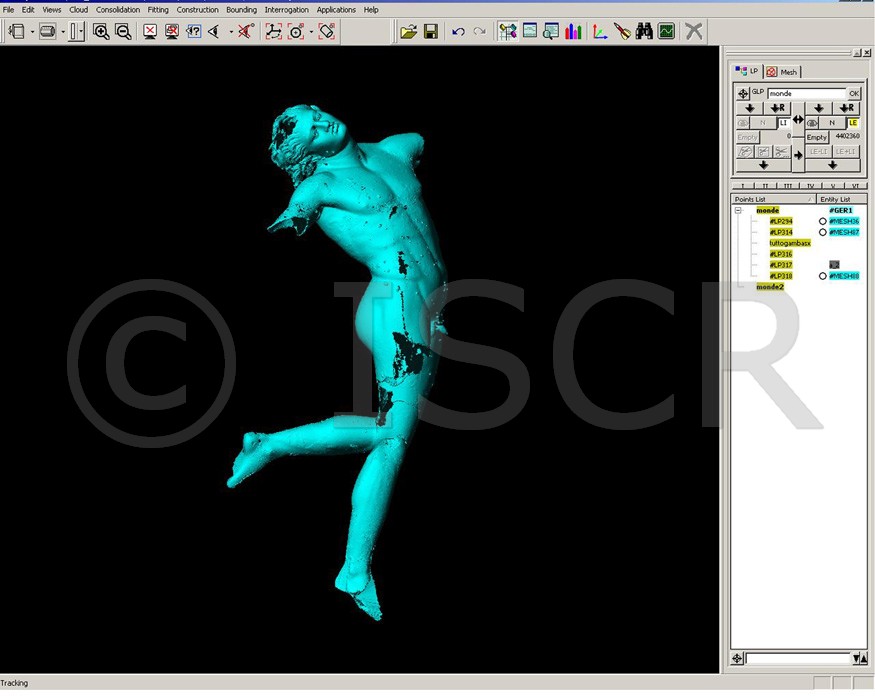Click the down-arrow R button on the left side
This screenshot has height=700, width=875.
pyautogui.click(x=777, y=108)
